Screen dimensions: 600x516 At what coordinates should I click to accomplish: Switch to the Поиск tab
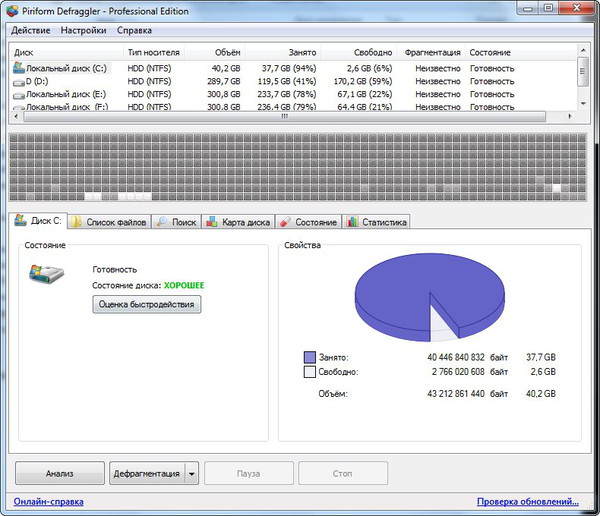pyautogui.click(x=176, y=222)
